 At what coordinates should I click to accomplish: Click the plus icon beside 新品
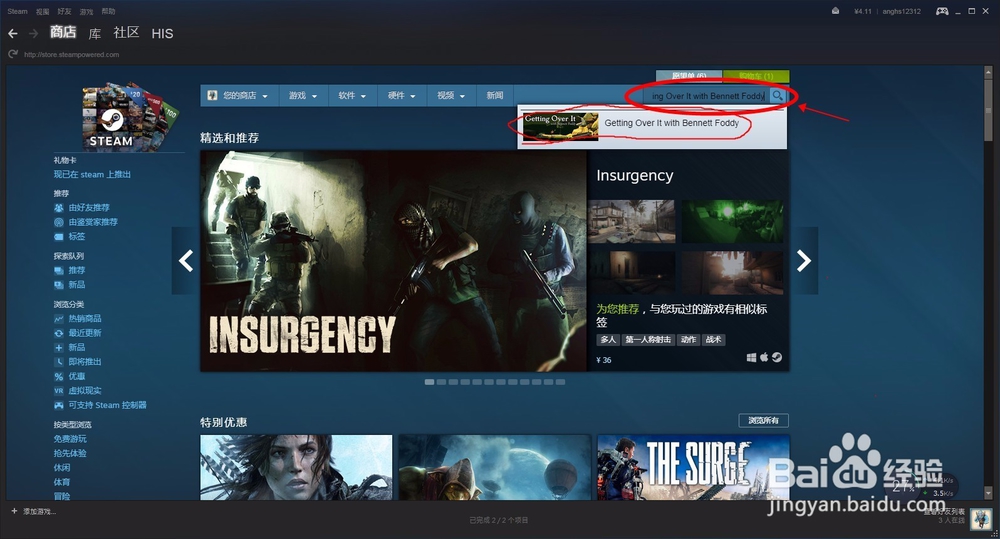(59, 348)
